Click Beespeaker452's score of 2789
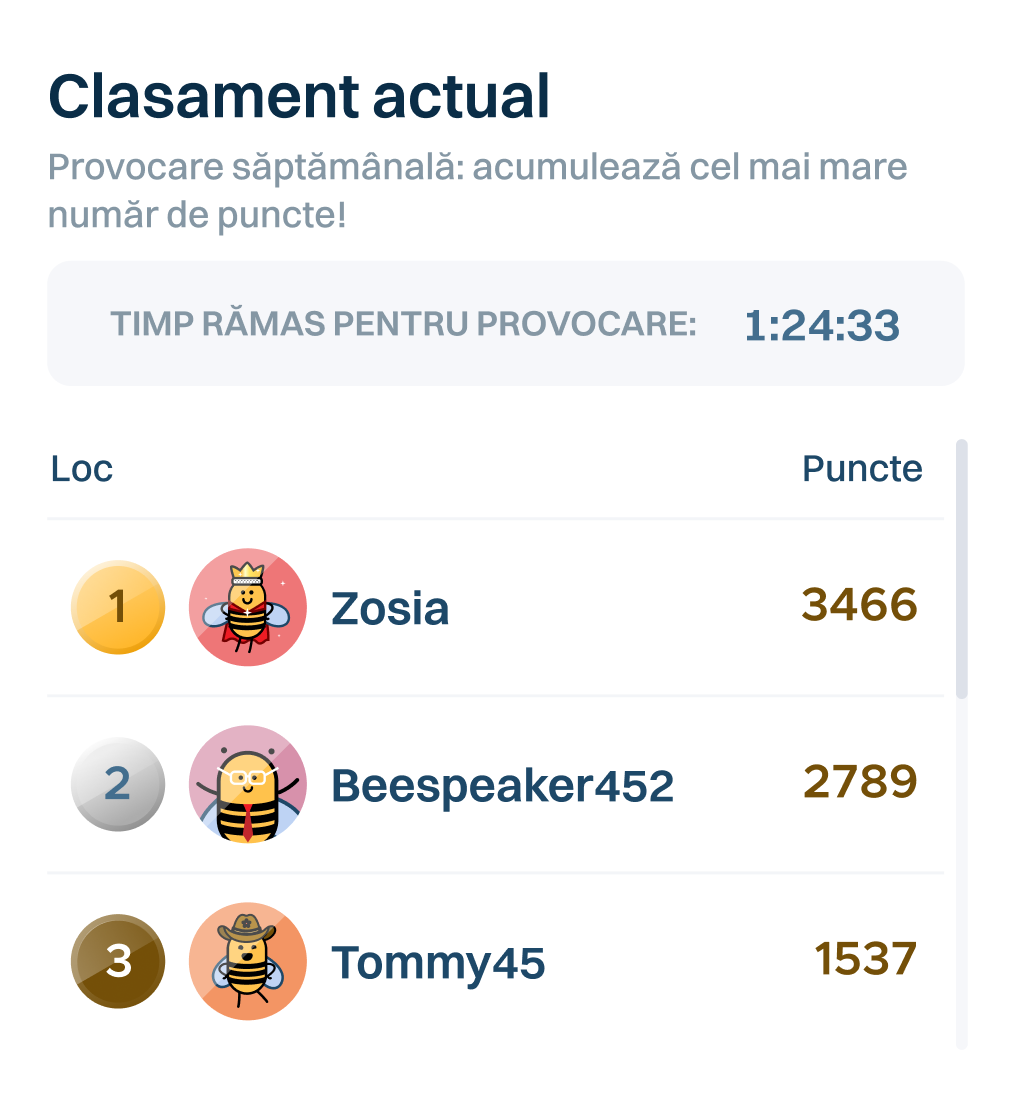The image size is (1012, 1104). click(x=859, y=782)
